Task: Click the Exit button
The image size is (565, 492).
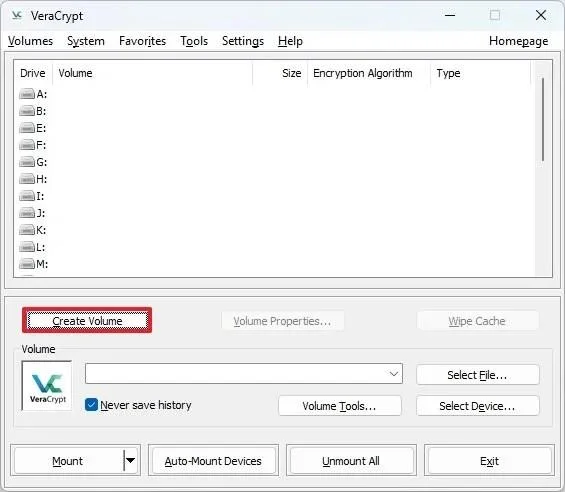Action: [x=489, y=460]
